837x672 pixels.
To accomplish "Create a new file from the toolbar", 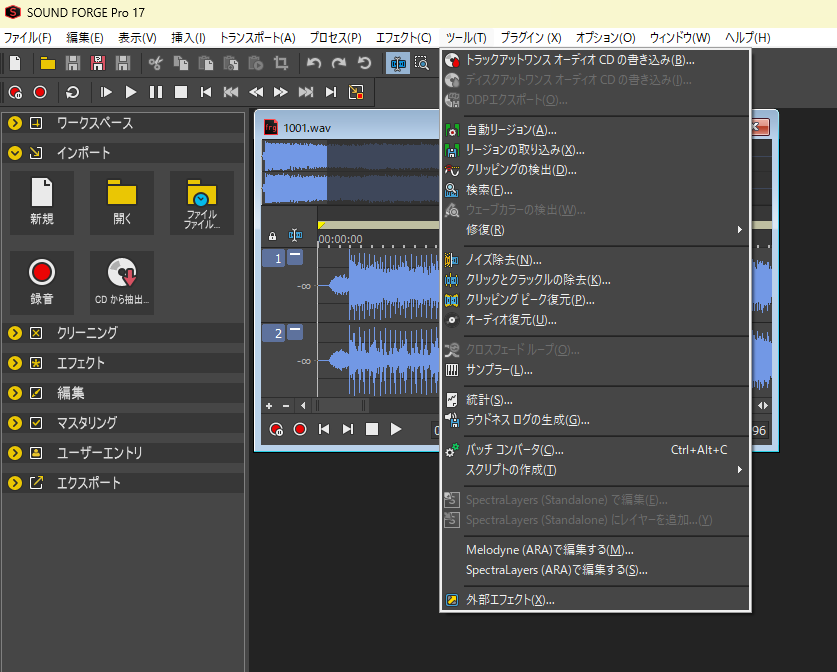I will (x=15, y=64).
